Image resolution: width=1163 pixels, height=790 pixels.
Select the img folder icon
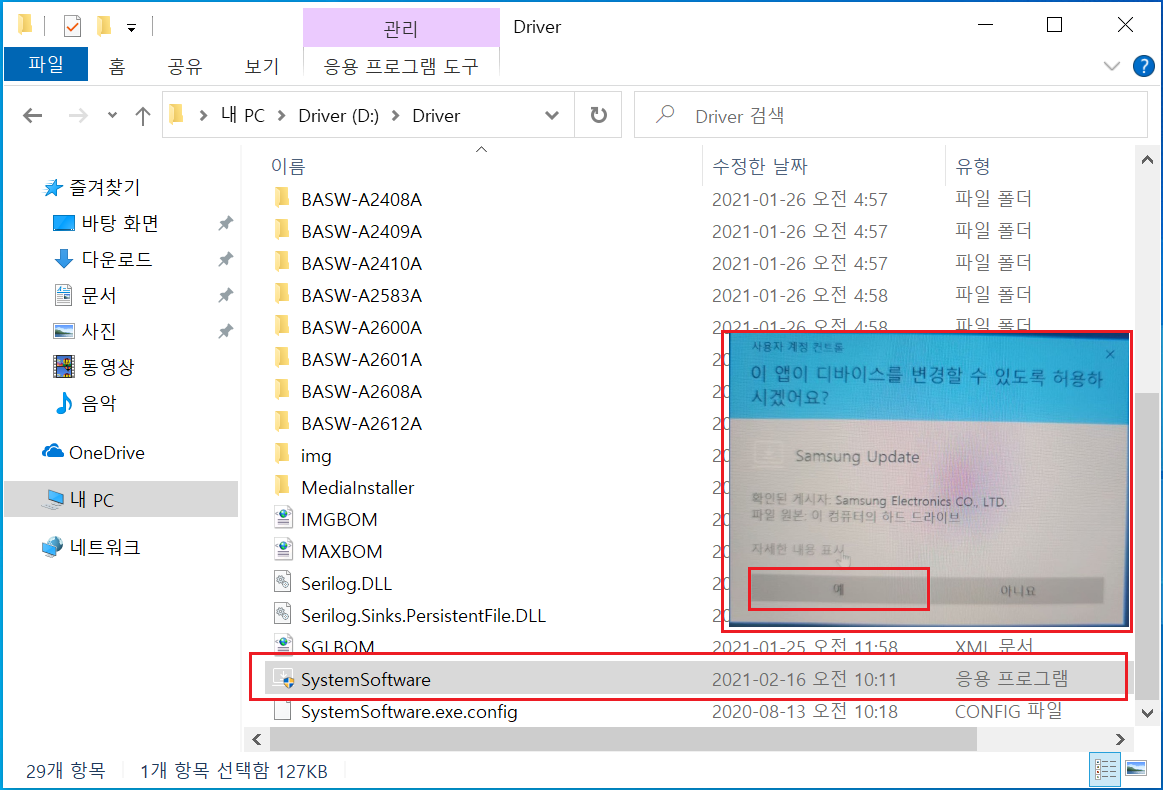[282, 454]
